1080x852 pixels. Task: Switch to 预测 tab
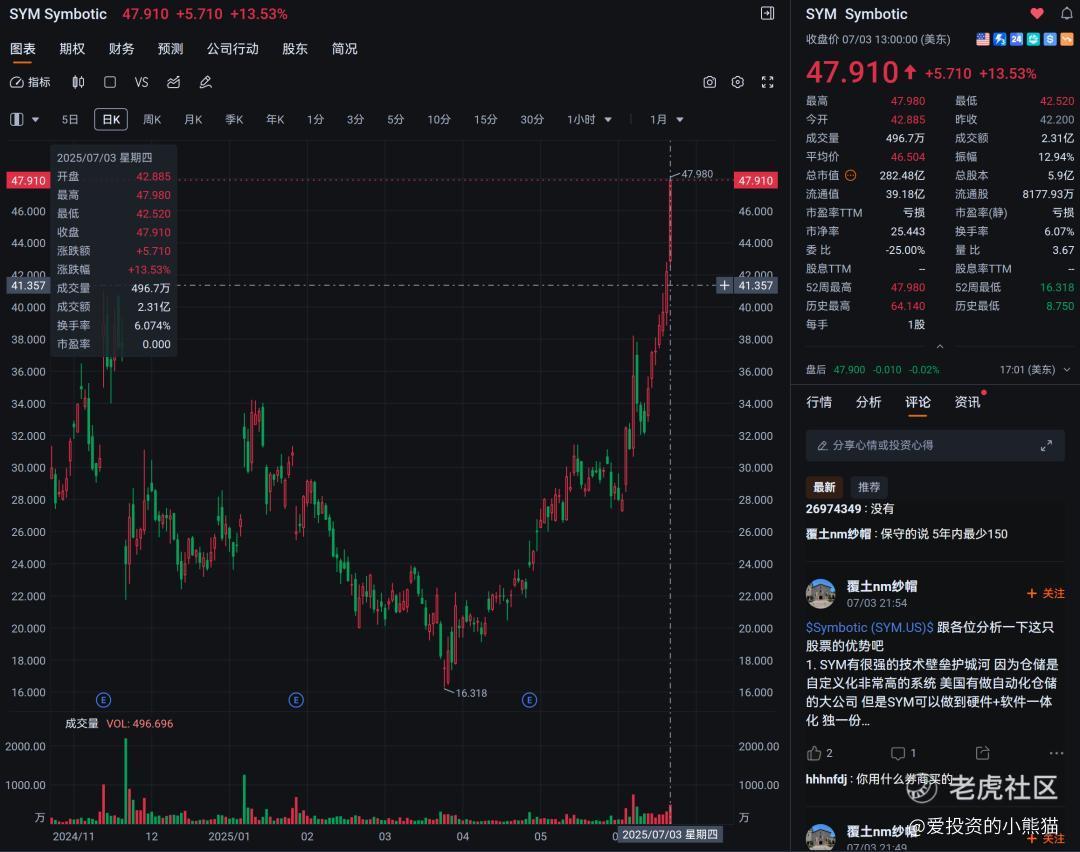pos(170,49)
